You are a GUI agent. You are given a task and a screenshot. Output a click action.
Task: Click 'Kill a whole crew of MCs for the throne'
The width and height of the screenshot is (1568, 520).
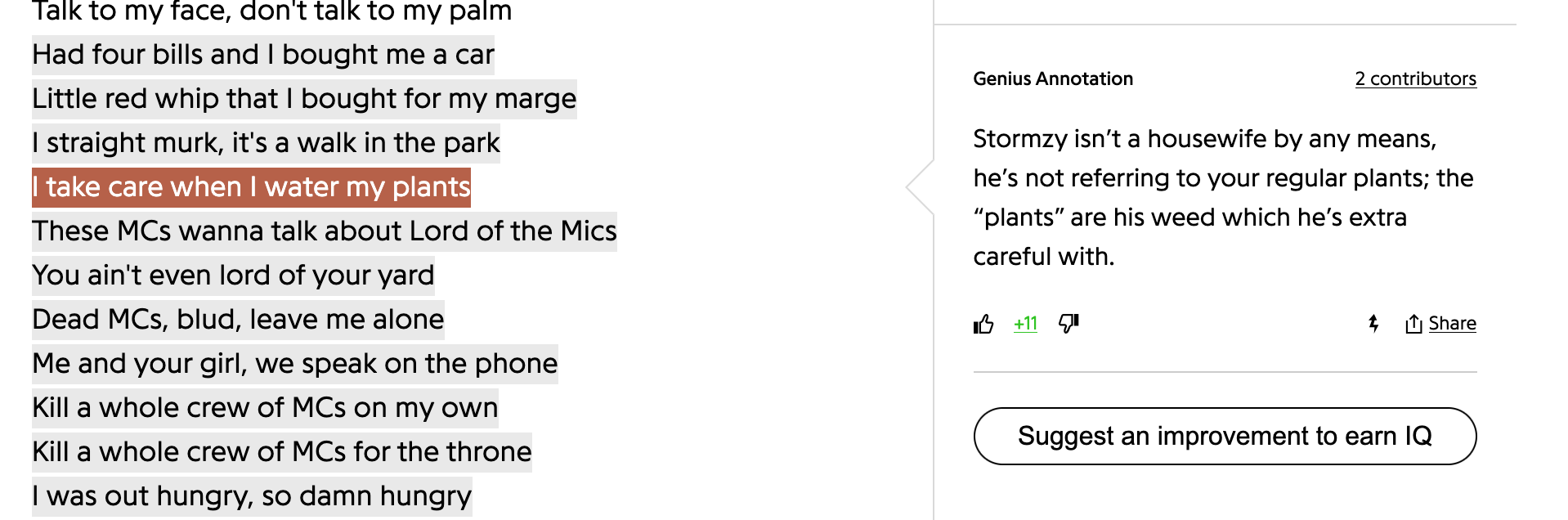point(282,451)
